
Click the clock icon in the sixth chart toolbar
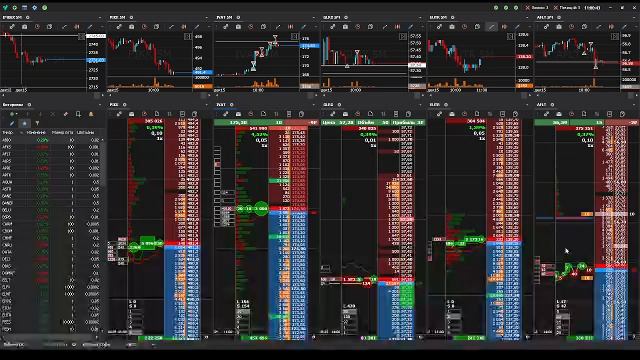point(571,27)
